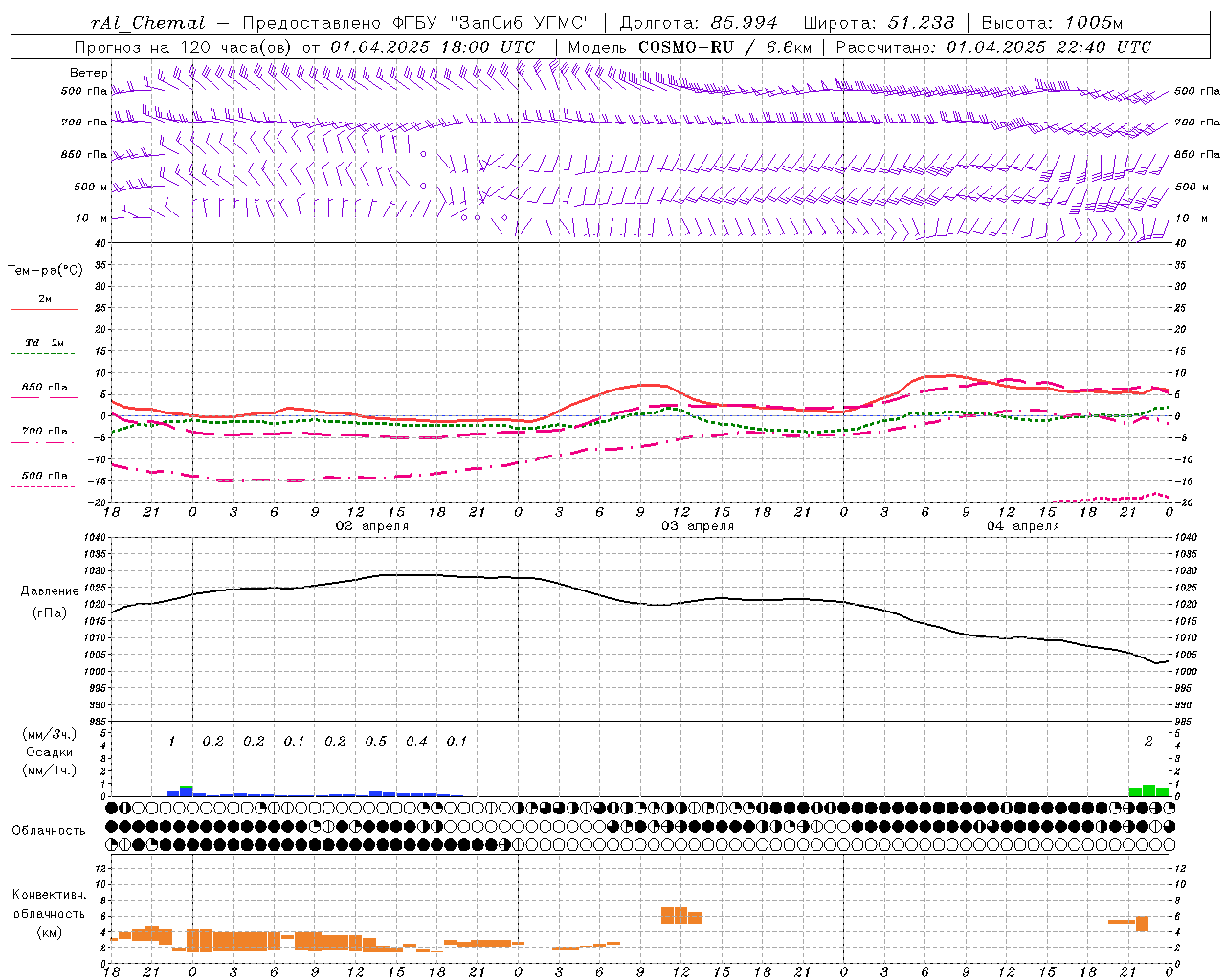Click the 500 гПа temperature legend entry

point(45,476)
